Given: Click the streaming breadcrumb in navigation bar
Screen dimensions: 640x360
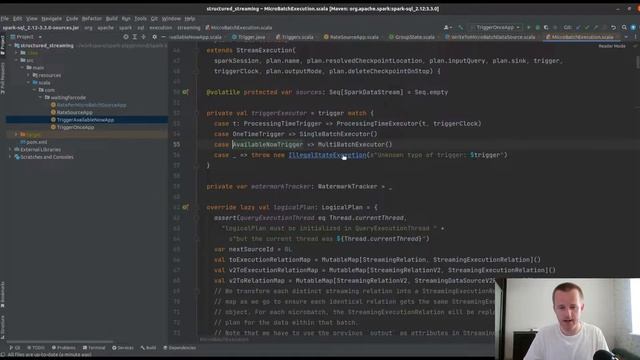Looking at the screenshot, I should (x=189, y=28).
